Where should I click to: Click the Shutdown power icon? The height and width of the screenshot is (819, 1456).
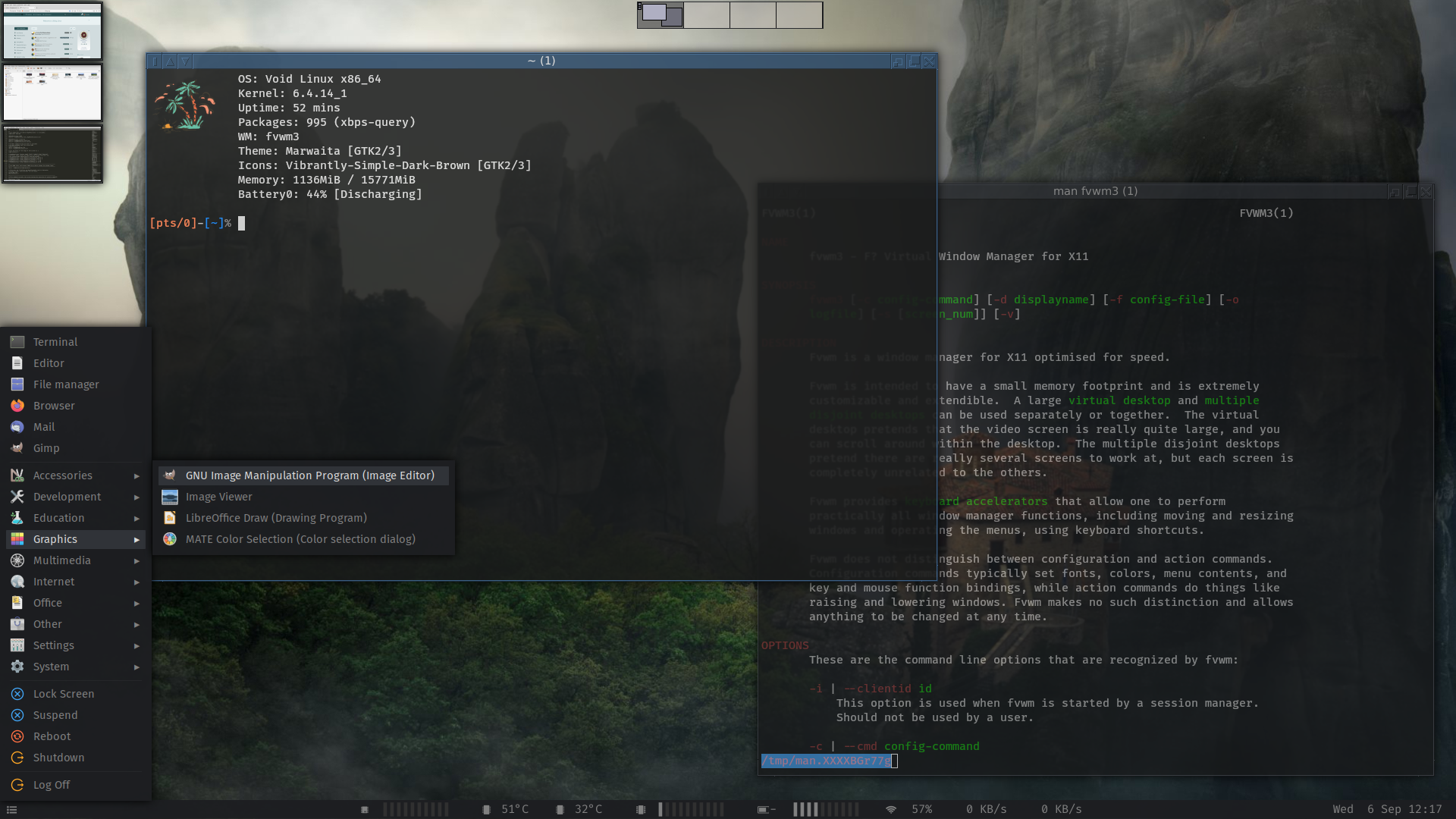click(17, 758)
